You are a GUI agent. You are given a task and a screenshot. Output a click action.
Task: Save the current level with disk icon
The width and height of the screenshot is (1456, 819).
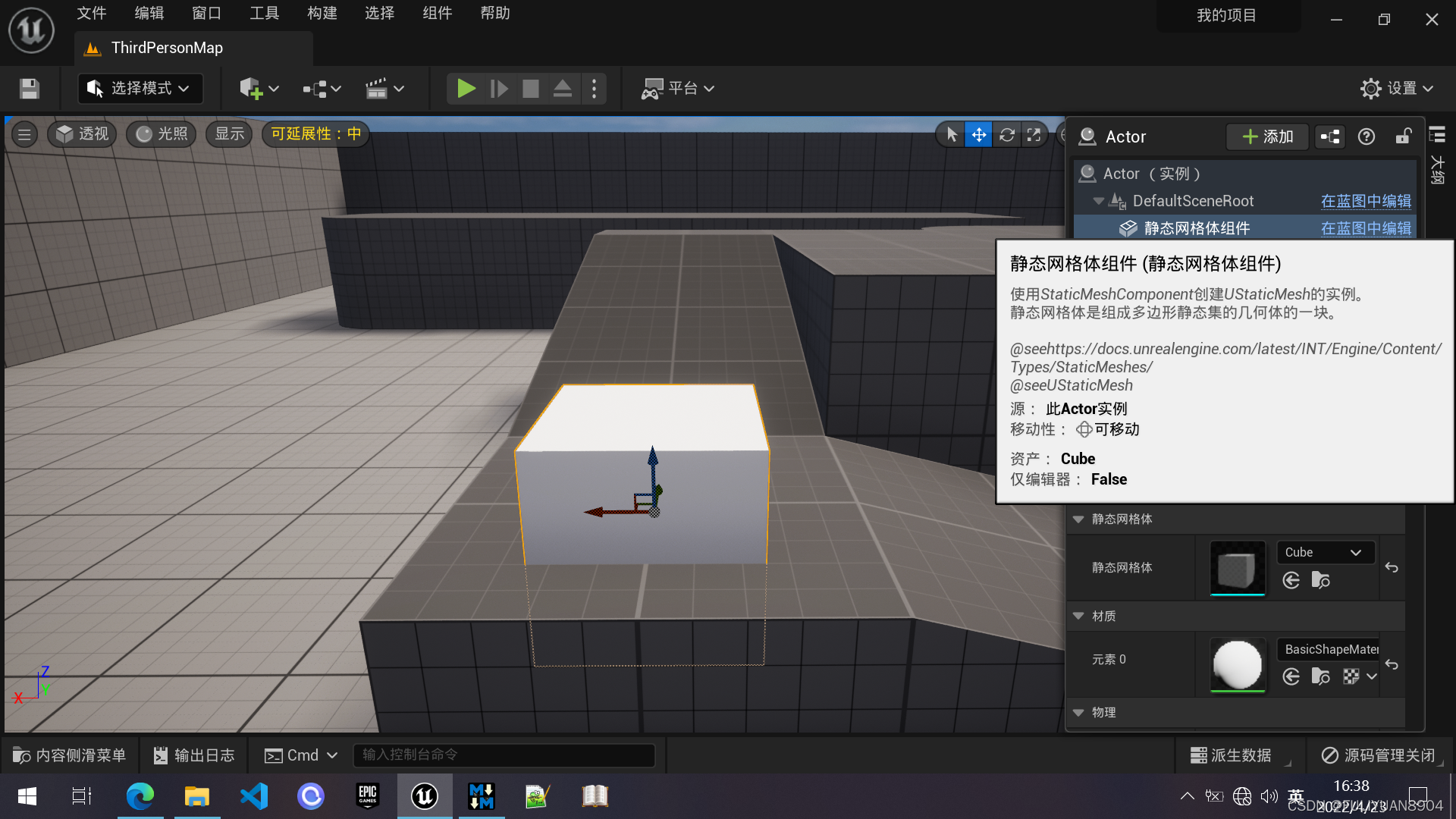[30, 89]
